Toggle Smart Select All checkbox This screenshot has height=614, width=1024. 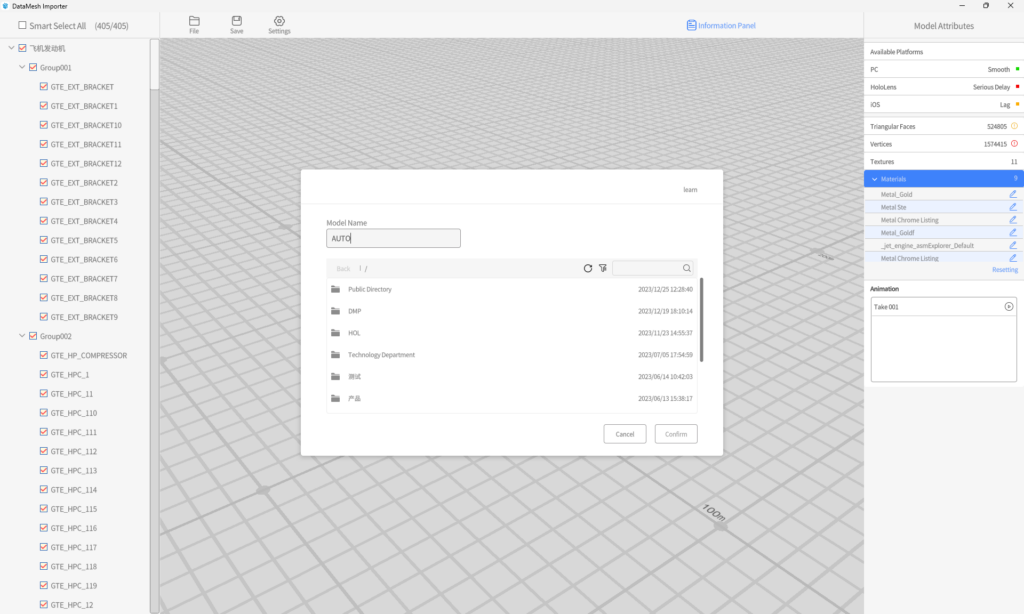pyautogui.click(x=22, y=25)
